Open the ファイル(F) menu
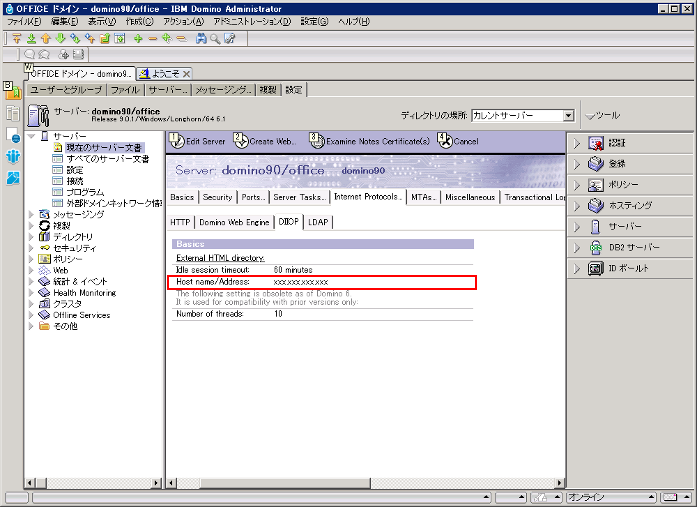This screenshot has height=507, width=697. pyautogui.click(x=24, y=22)
